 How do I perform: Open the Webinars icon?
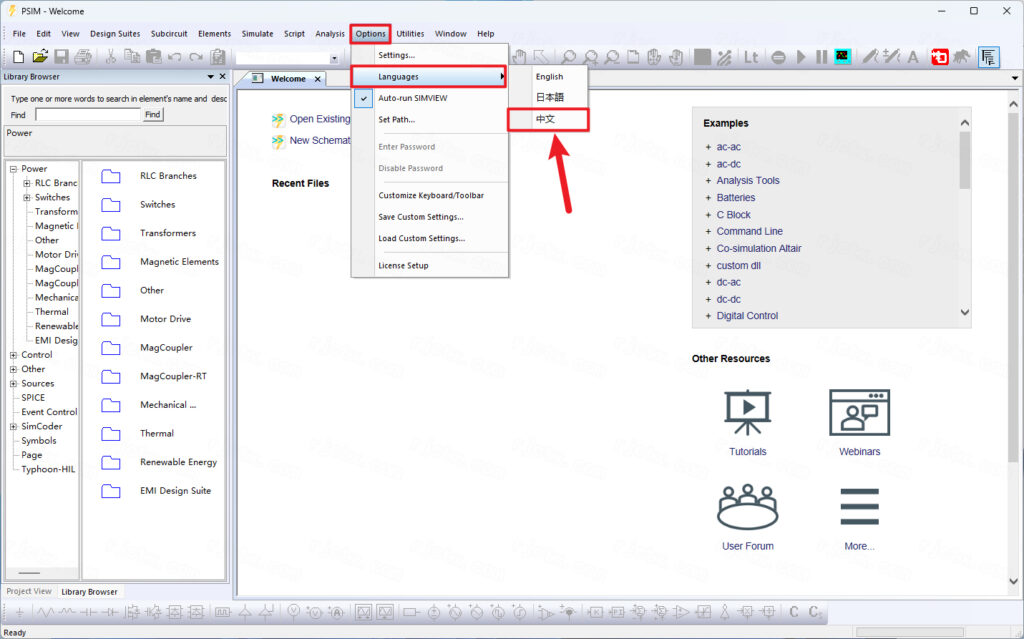coord(859,412)
